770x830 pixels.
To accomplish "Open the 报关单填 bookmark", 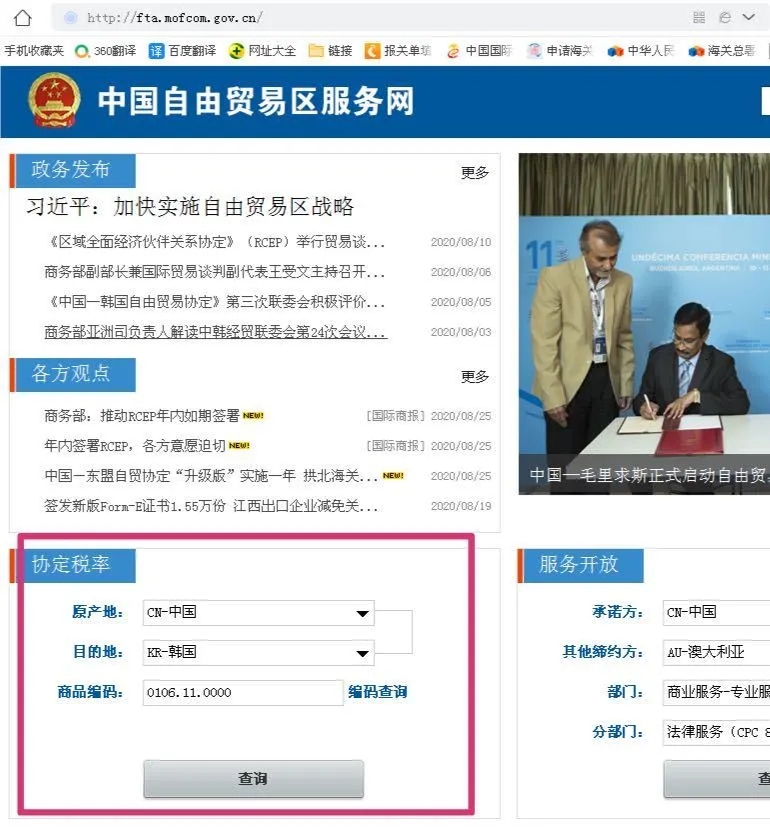I will (x=398, y=51).
